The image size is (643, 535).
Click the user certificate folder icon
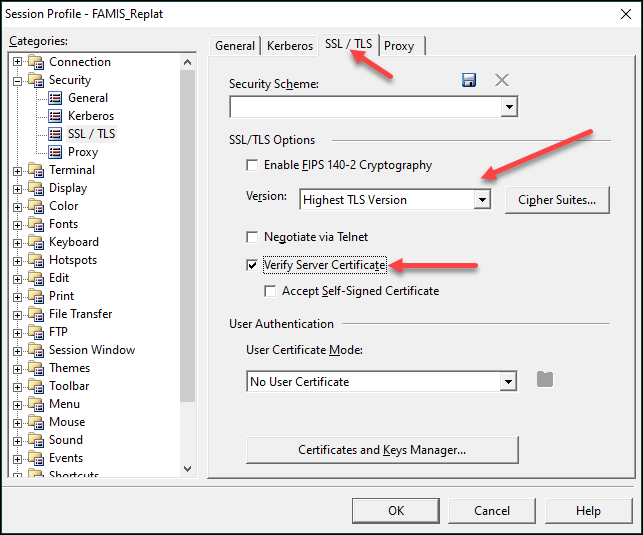click(545, 380)
